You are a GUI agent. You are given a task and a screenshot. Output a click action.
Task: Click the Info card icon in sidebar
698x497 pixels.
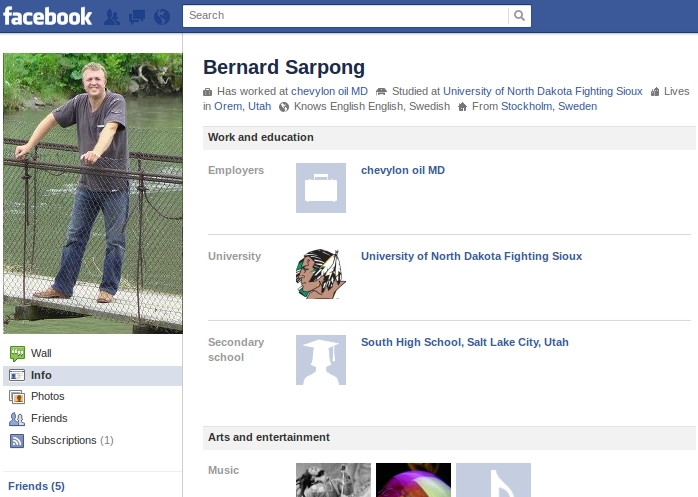(17, 375)
